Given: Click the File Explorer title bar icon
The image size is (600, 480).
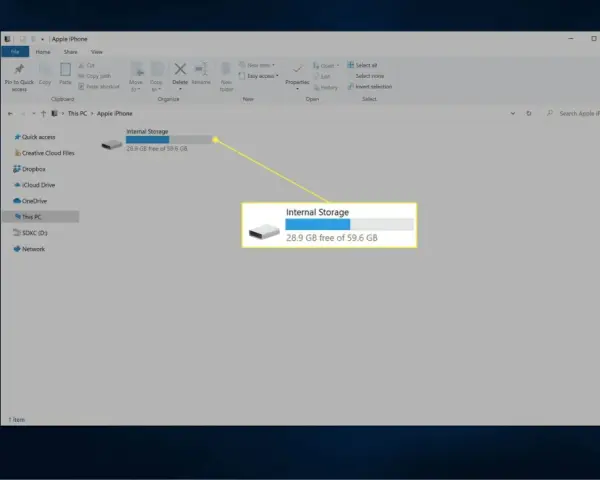Looking at the screenshot, I should [7, 39].
